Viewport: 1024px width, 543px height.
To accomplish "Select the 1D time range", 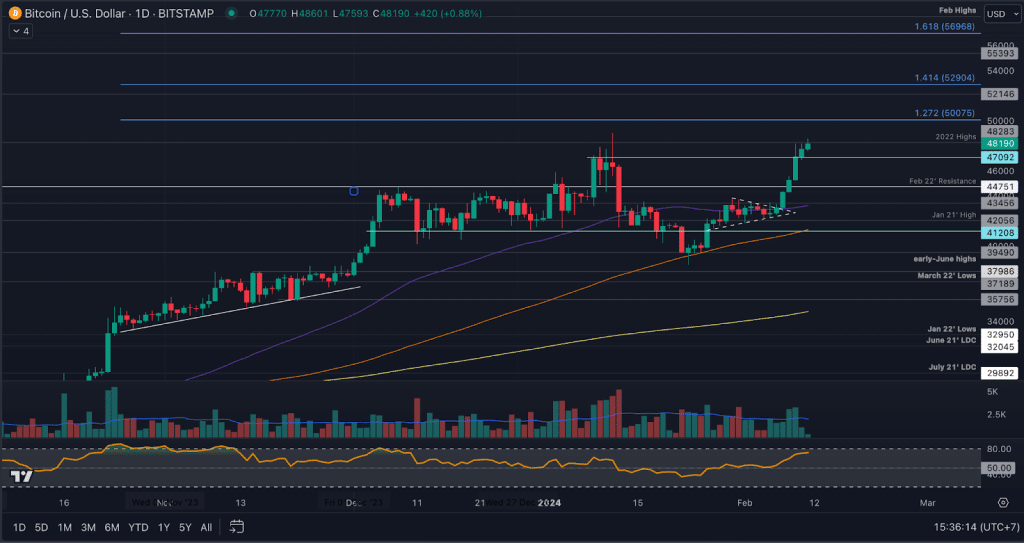I will [20, 527].
